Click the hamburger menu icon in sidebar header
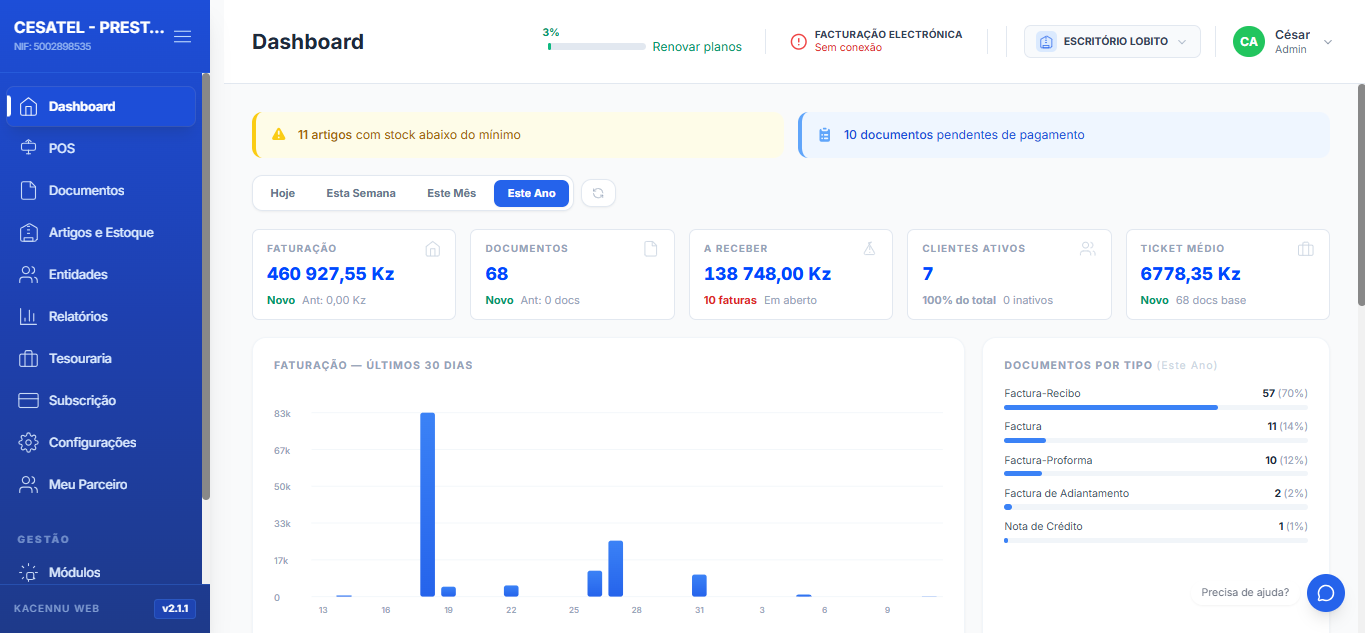The height and width of the screenshot is (633, 1365). [182, 37]
